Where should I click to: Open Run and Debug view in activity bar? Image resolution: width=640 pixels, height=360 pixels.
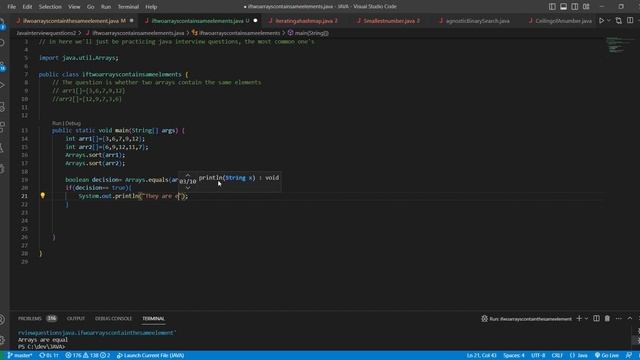3,86
